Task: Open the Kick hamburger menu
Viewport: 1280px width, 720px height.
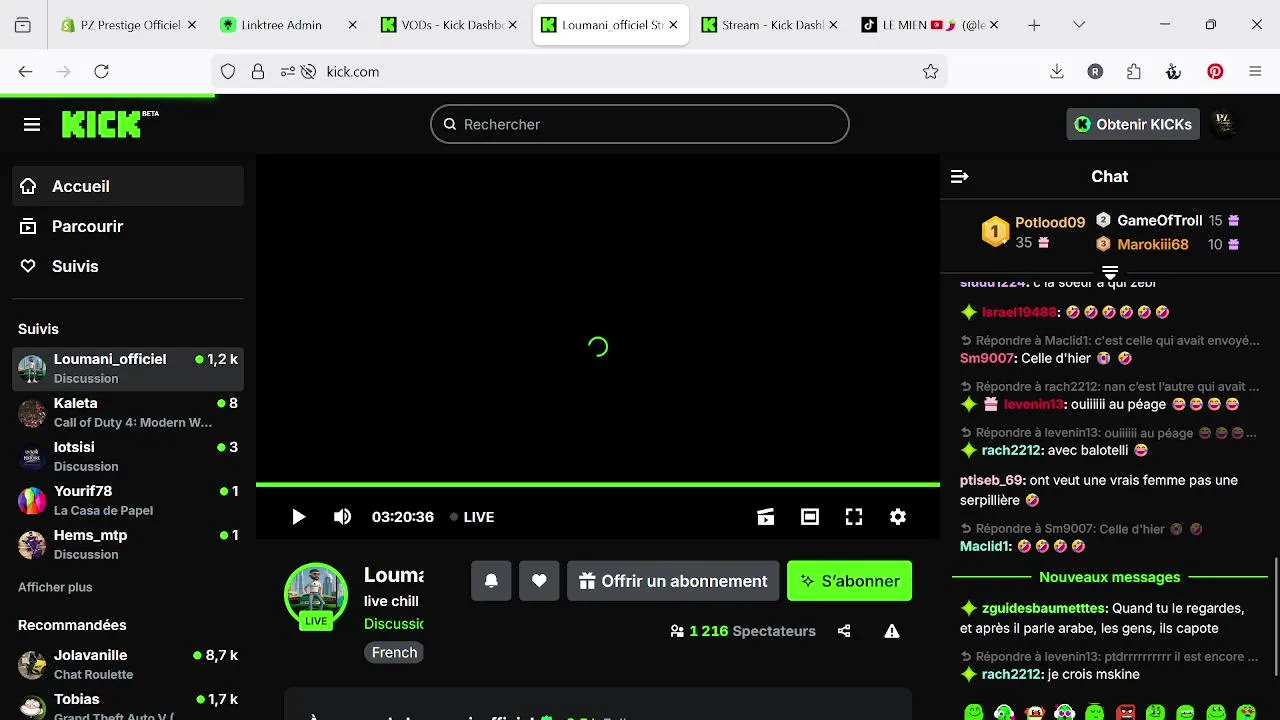Action: (32, 124)
